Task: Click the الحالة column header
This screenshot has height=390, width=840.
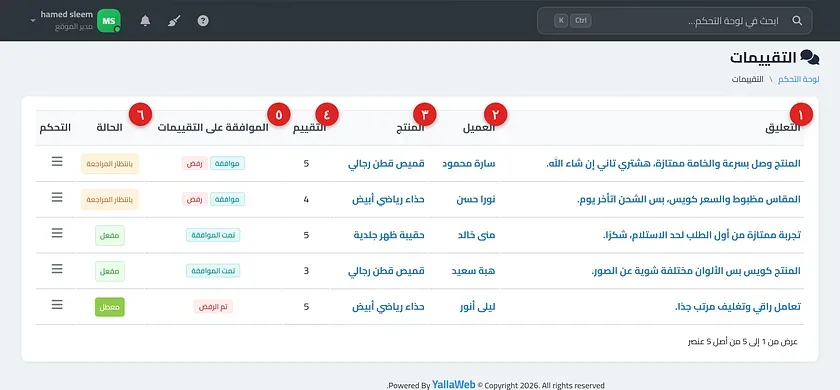Action: tap(109, 128)
